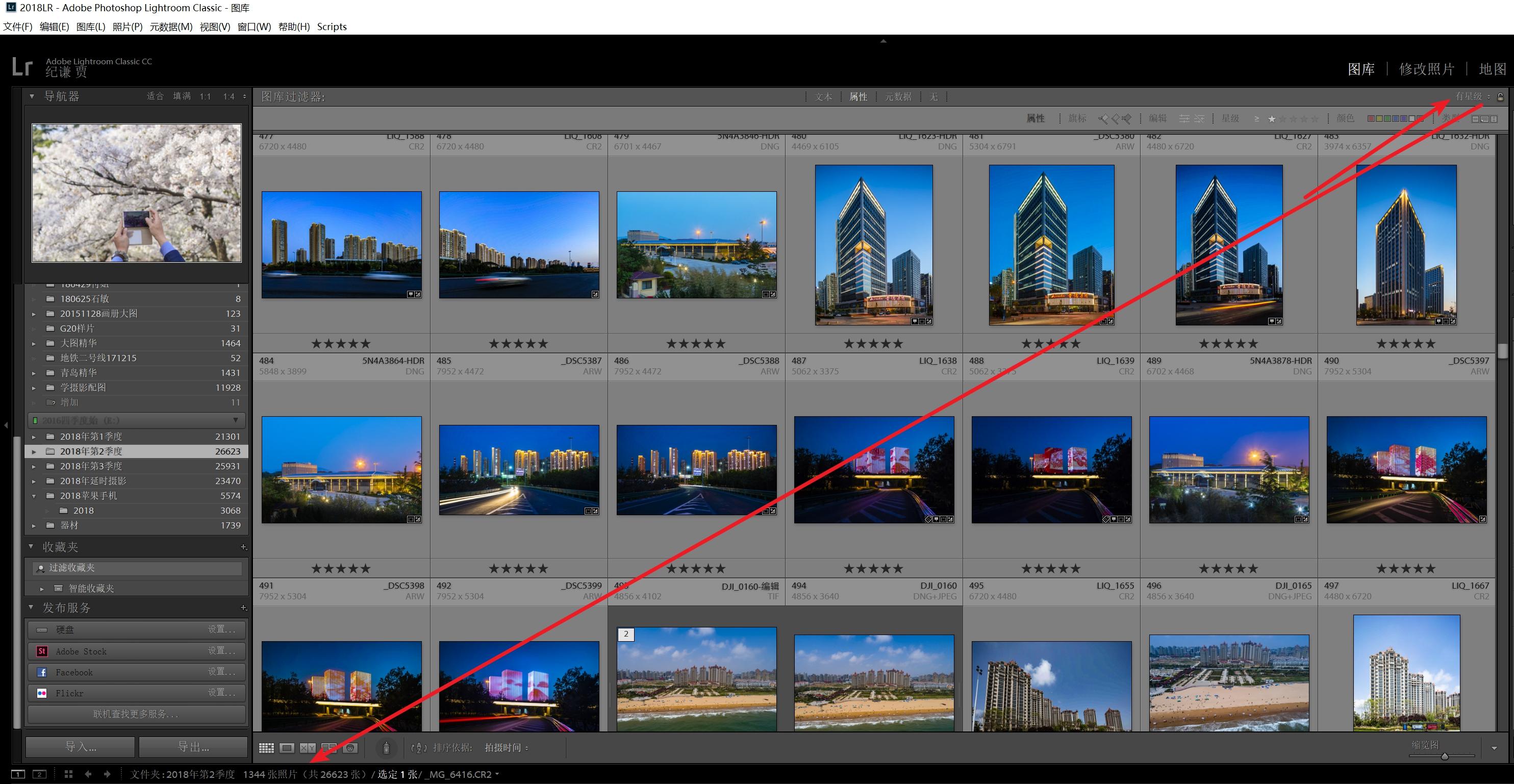Switch to Grid view icon
The image size is (1514, 784).
click(266, 748)
